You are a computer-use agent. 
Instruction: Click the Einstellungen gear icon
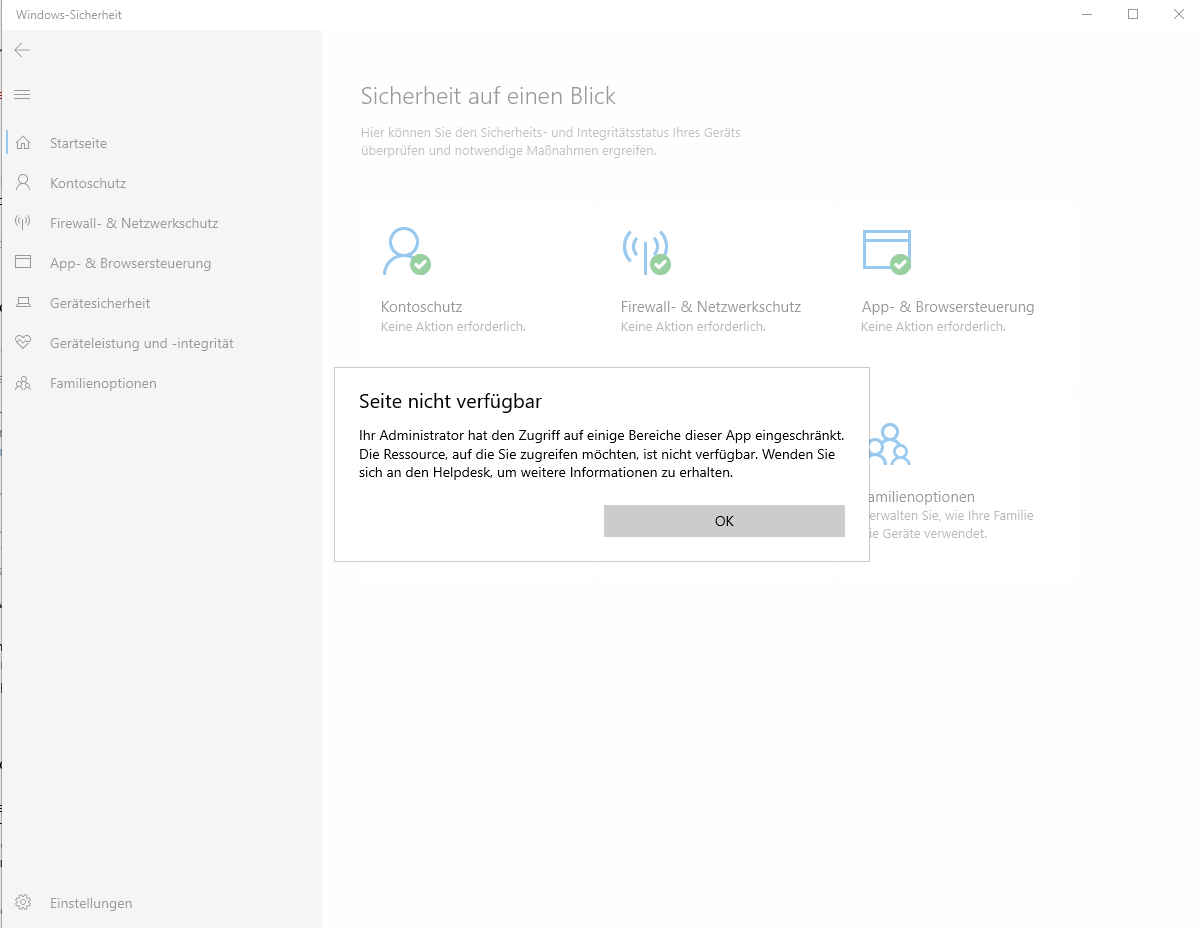click(23, 903)
